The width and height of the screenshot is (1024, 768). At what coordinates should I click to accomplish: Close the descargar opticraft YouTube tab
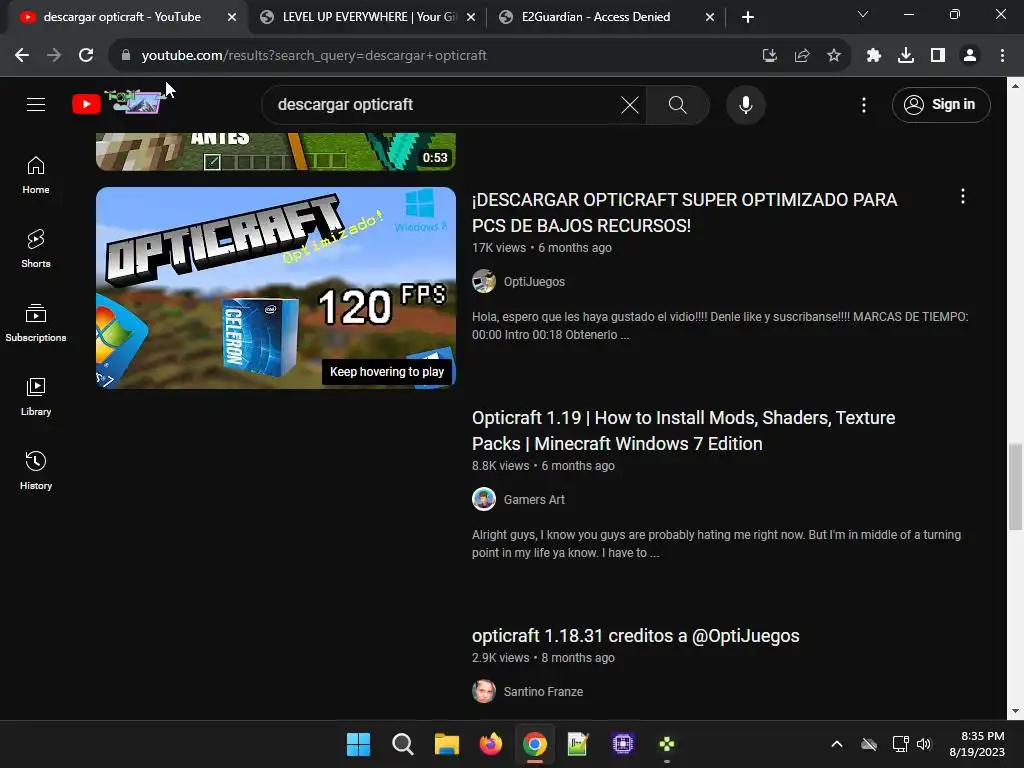[232, 17]
